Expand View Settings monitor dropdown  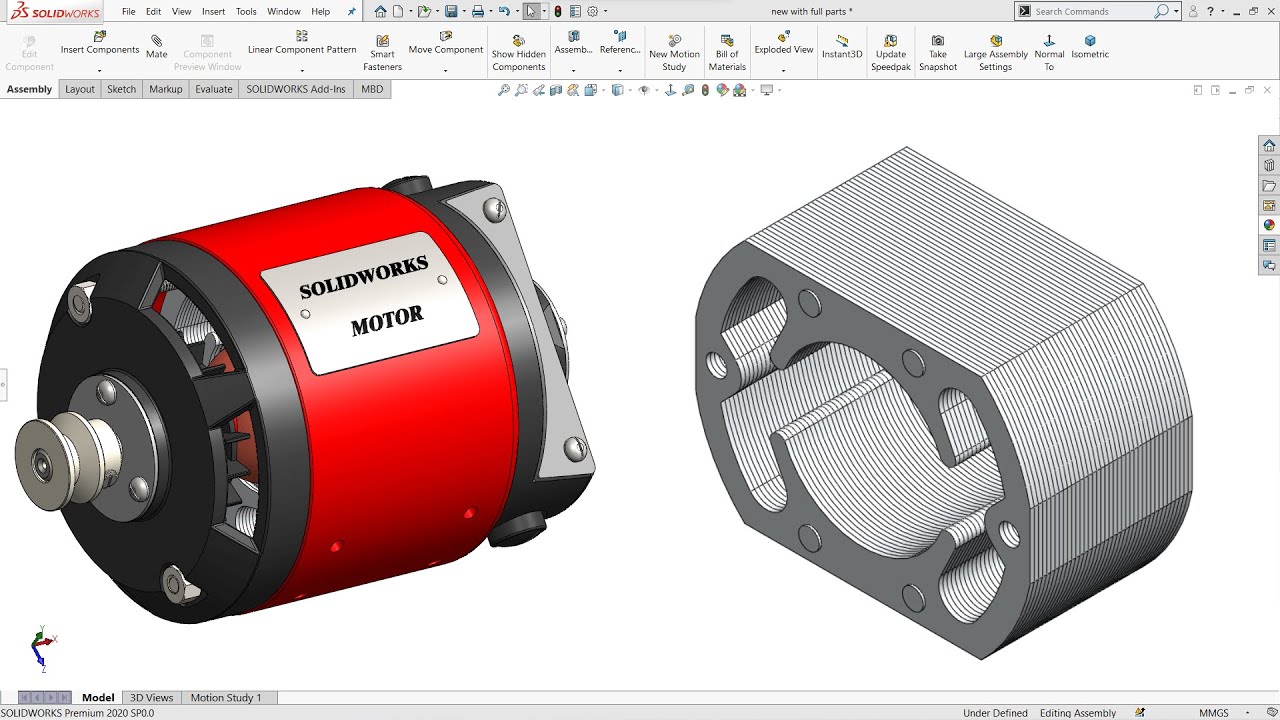[x=779, y=90]
